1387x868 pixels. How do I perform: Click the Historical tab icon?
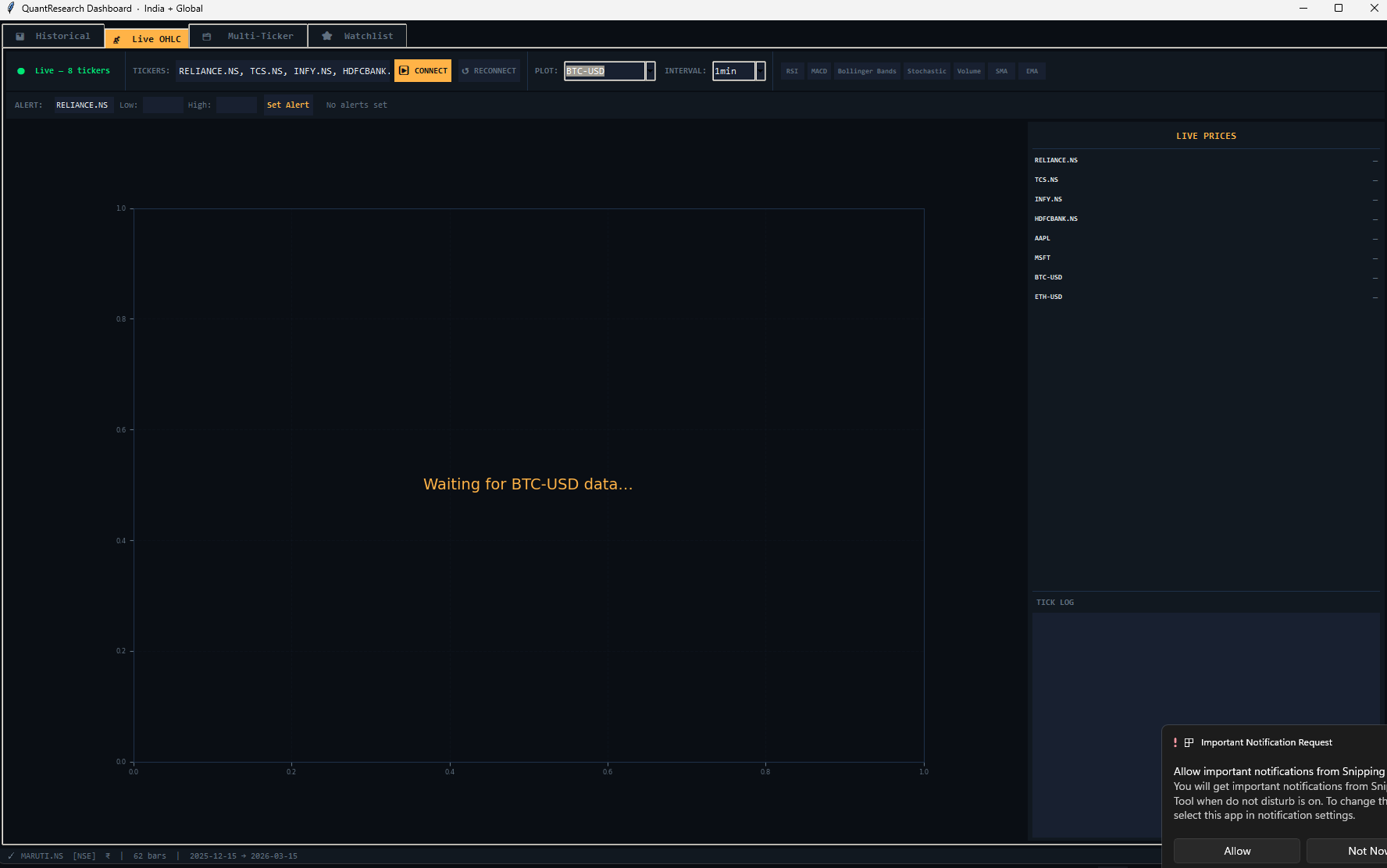20,37
